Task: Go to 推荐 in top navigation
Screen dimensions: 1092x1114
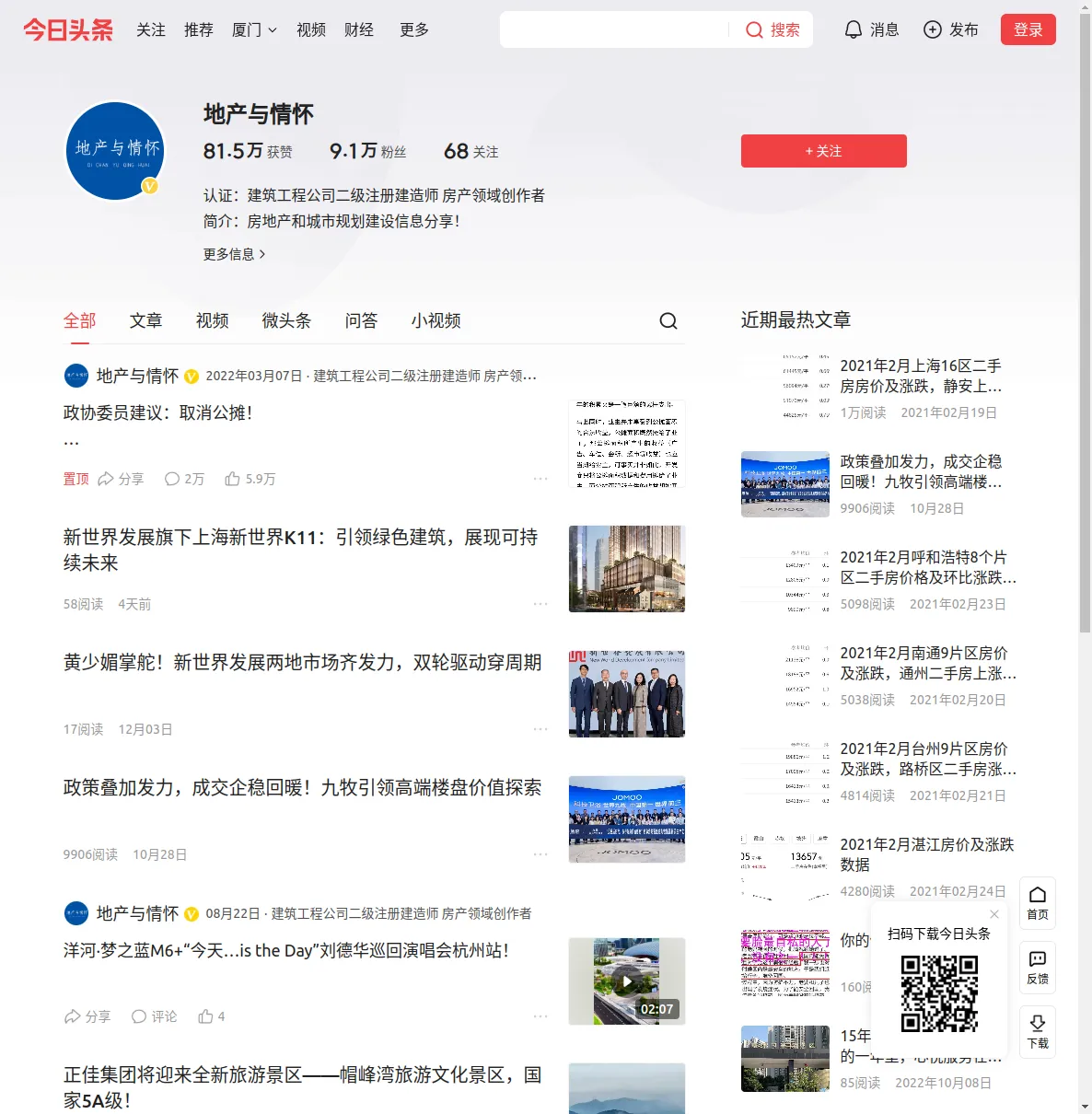Action: pyautogui.click(x=199, y=29)
